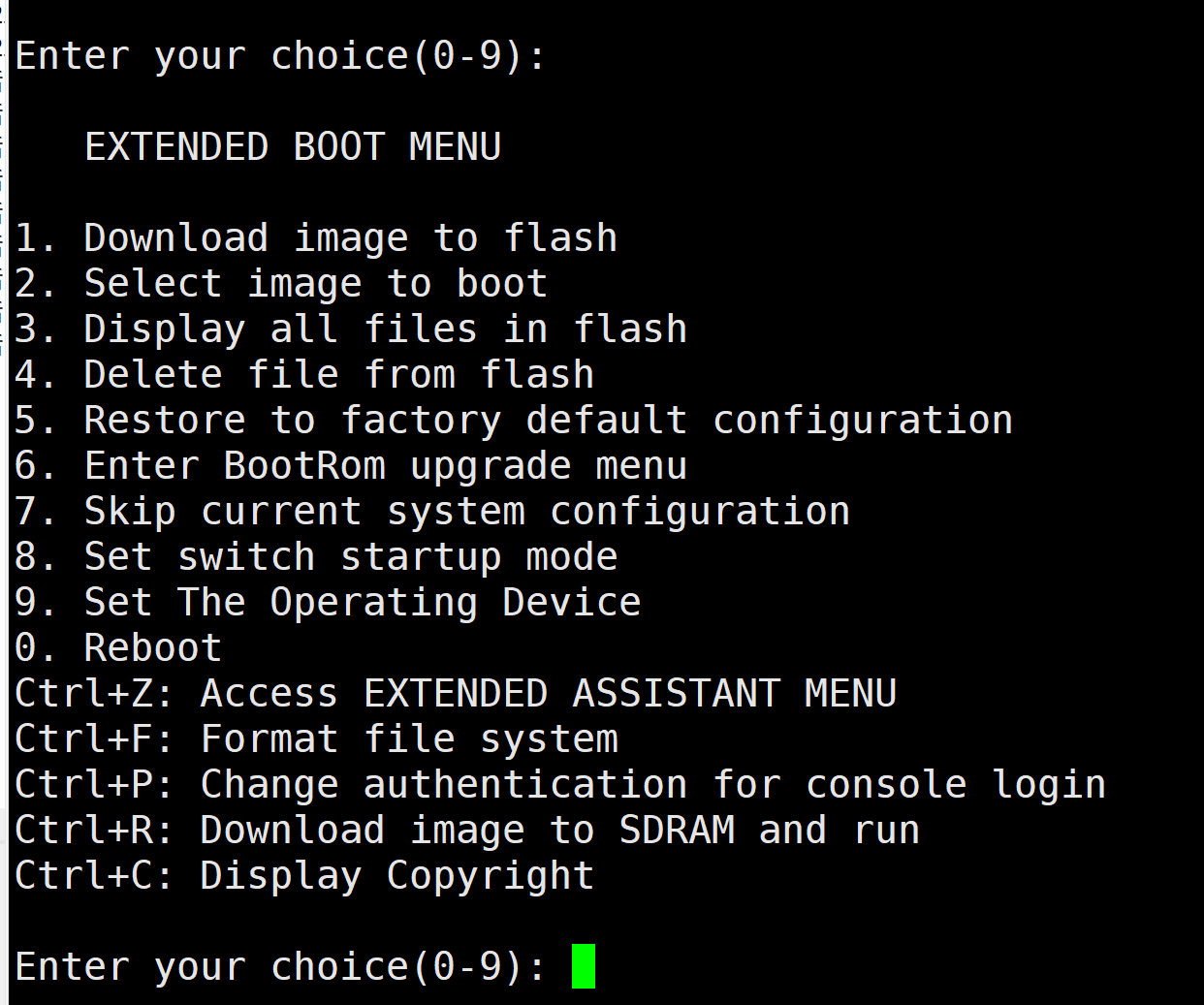1204x1005 pixels.
Task: Click Skip current system configuration line
Action: coord(432,512)
